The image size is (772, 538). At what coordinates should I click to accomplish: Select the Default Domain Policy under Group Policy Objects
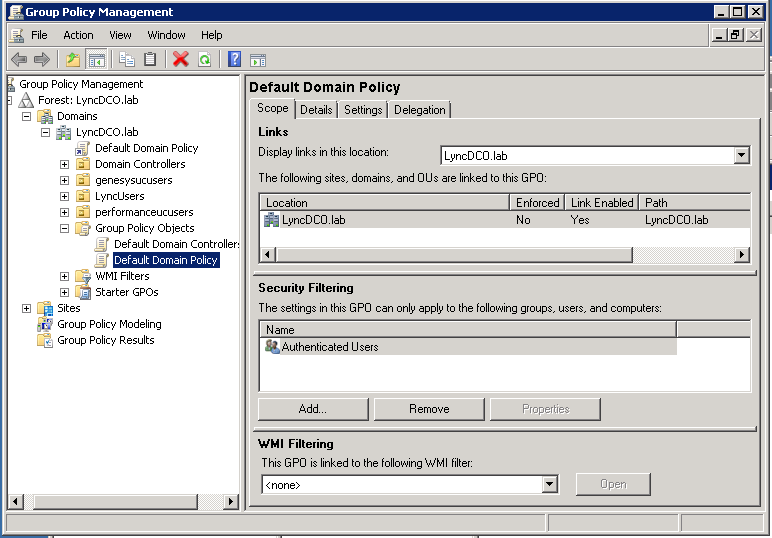point(166,260)
